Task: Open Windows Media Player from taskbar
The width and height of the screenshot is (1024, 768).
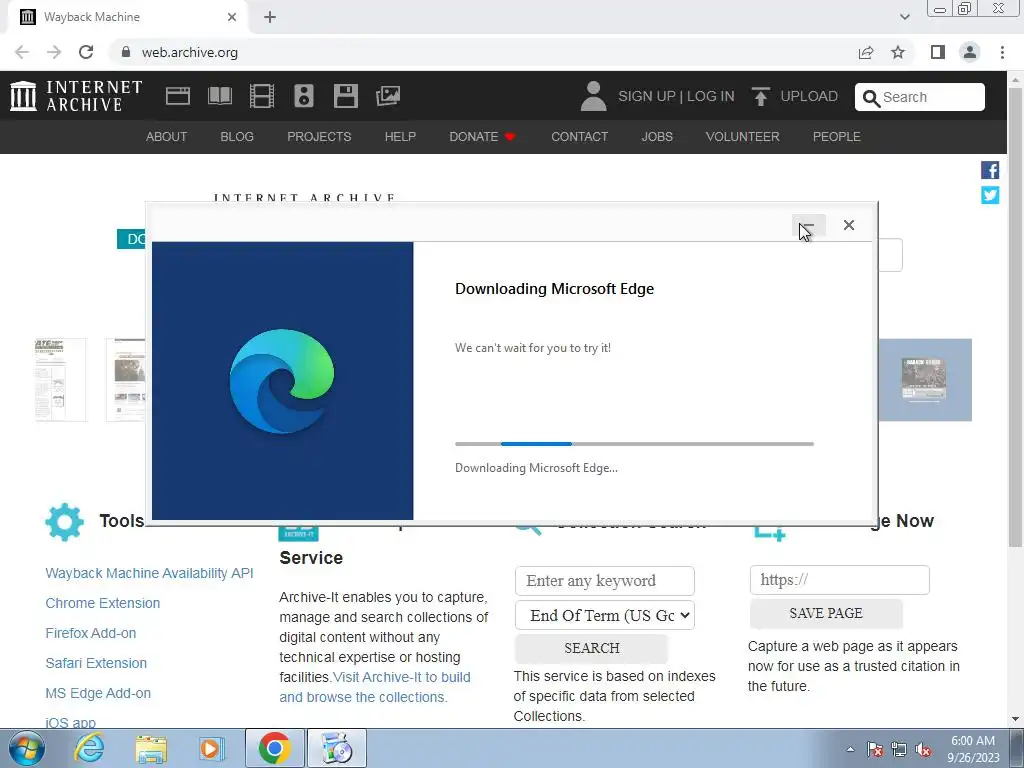Action: pyautogui.click(x=210, y=748)
